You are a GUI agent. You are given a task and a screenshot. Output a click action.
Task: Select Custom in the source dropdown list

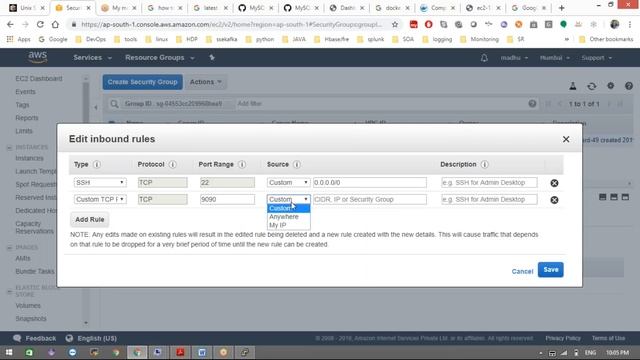[288, 209]
